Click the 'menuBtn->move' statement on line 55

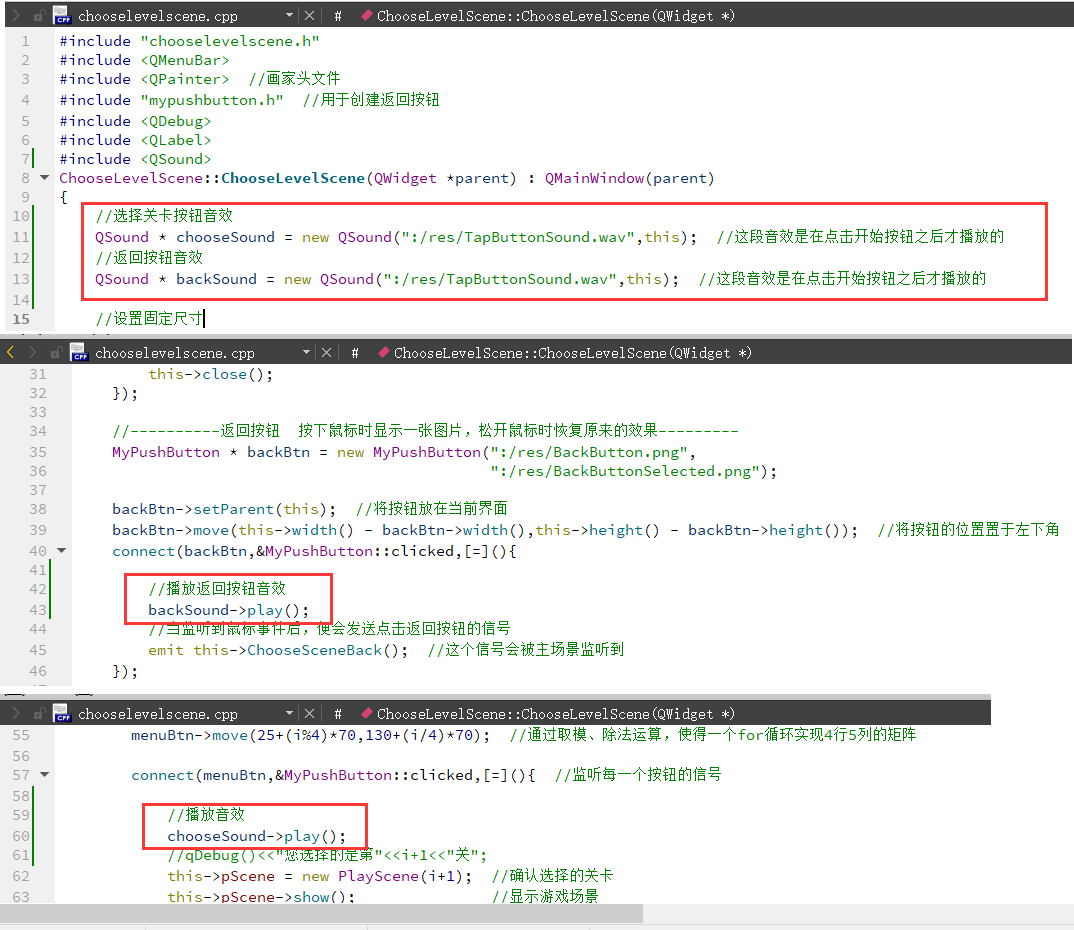(x=311, y=735)
